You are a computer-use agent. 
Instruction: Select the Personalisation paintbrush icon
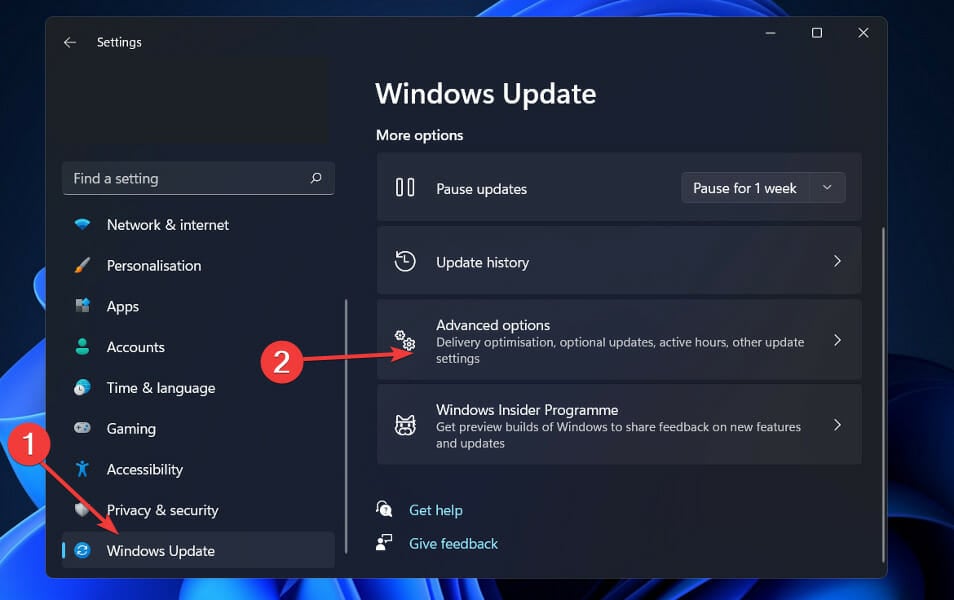[82, 265]
